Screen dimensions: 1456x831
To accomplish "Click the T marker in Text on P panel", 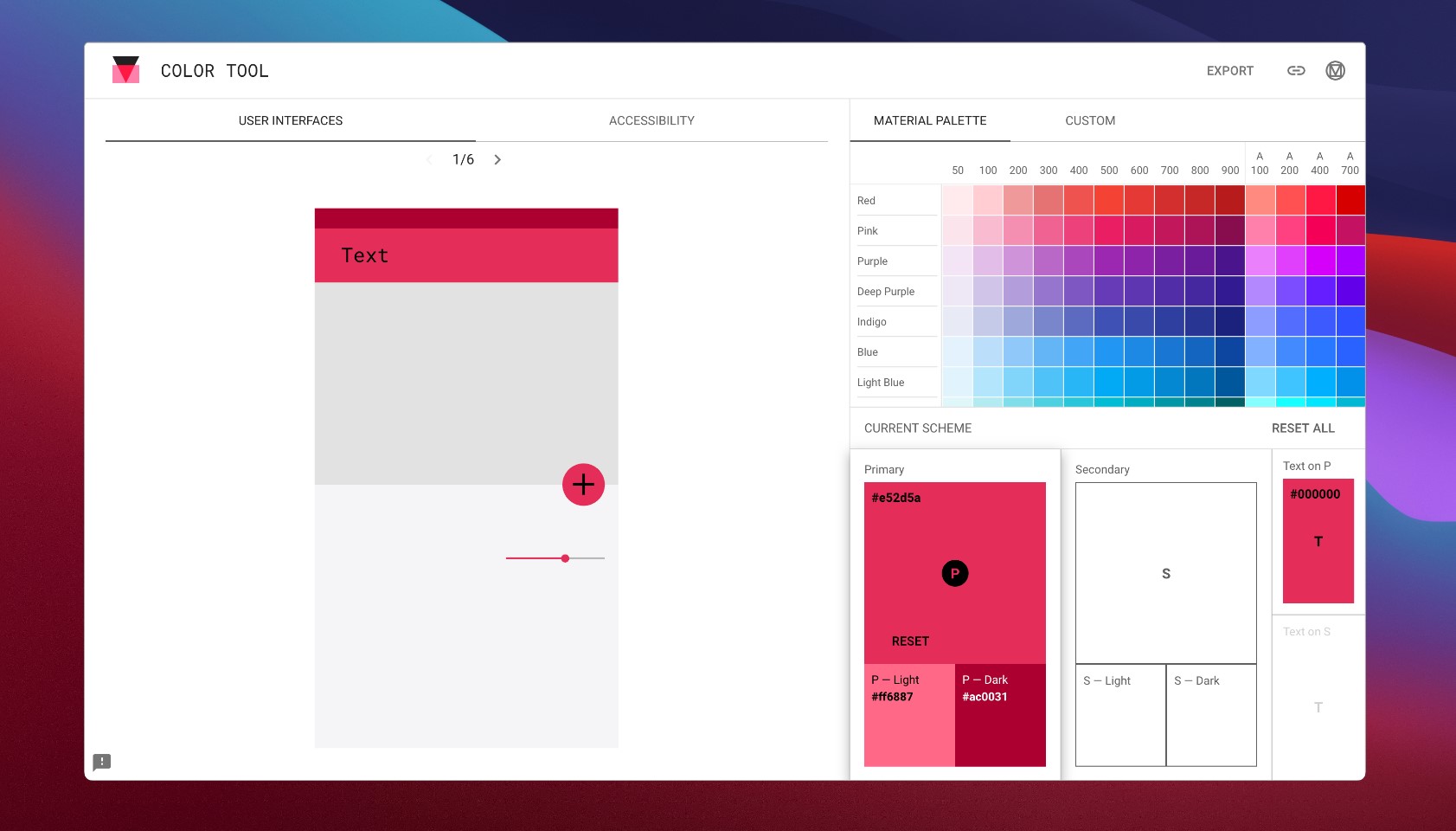I will click(1318, 541).
